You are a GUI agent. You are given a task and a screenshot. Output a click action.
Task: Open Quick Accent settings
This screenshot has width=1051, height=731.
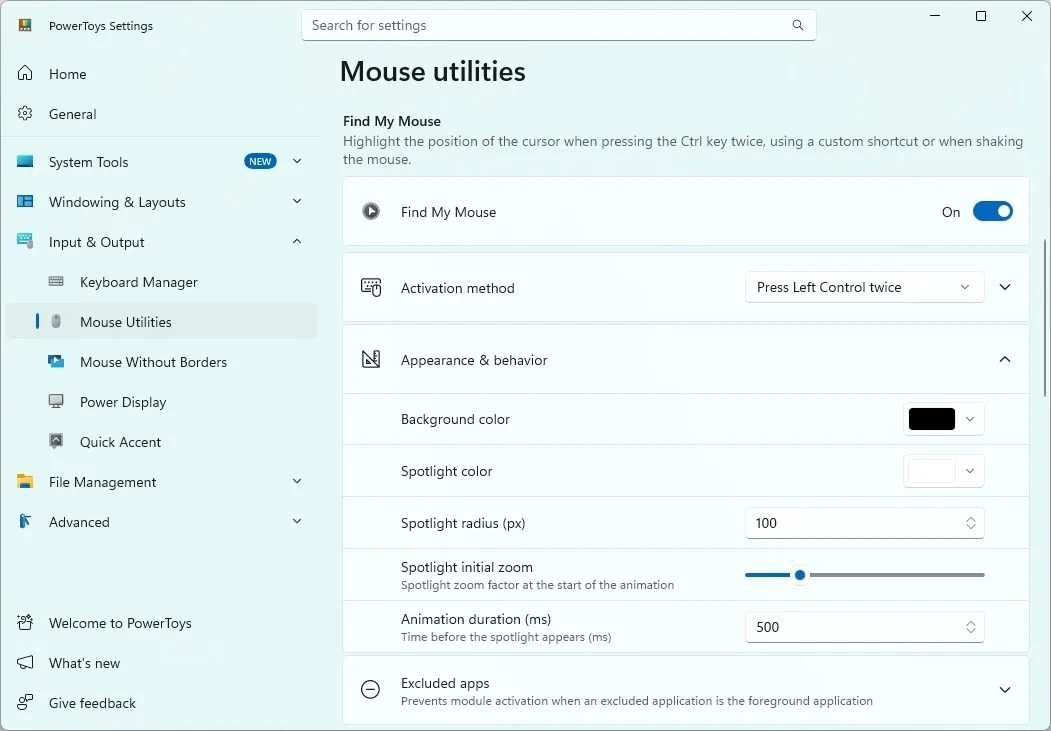[161, 442]
